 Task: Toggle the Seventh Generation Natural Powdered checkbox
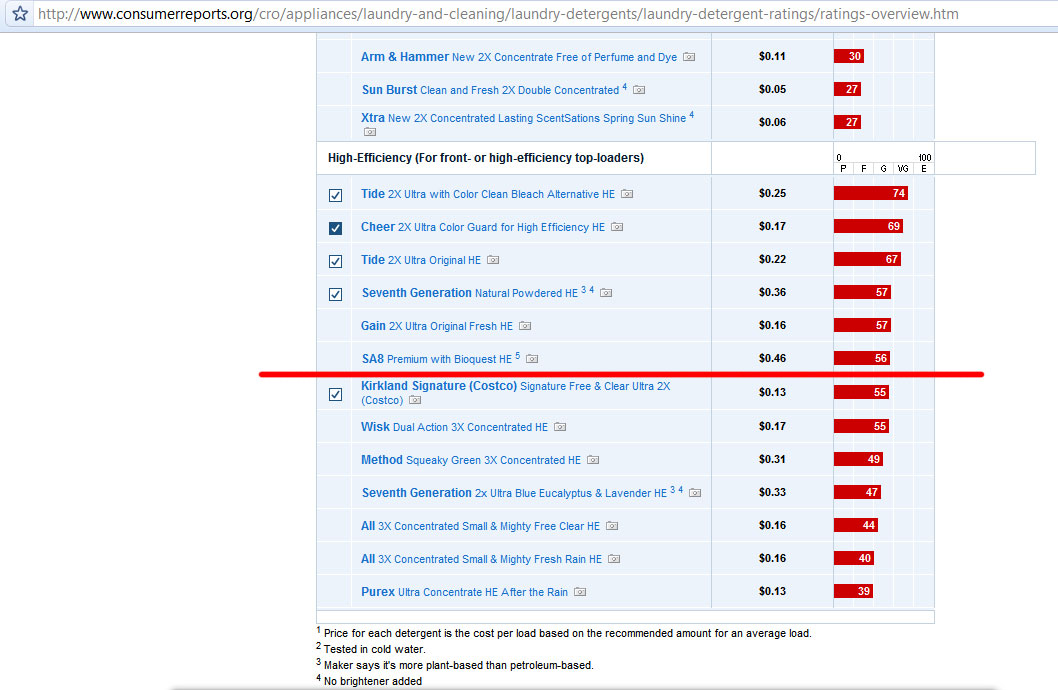point(335,295)
